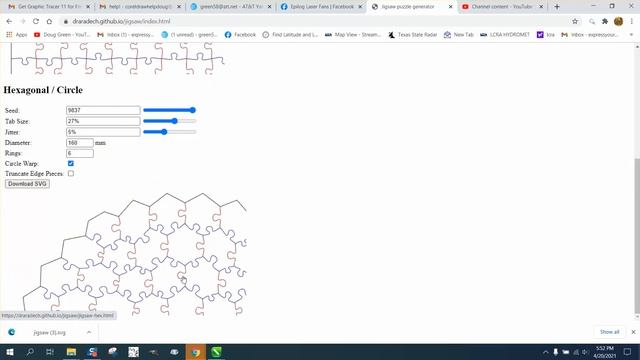
Task: Open Windows taskbar search
Action: [x=30, y=352]
